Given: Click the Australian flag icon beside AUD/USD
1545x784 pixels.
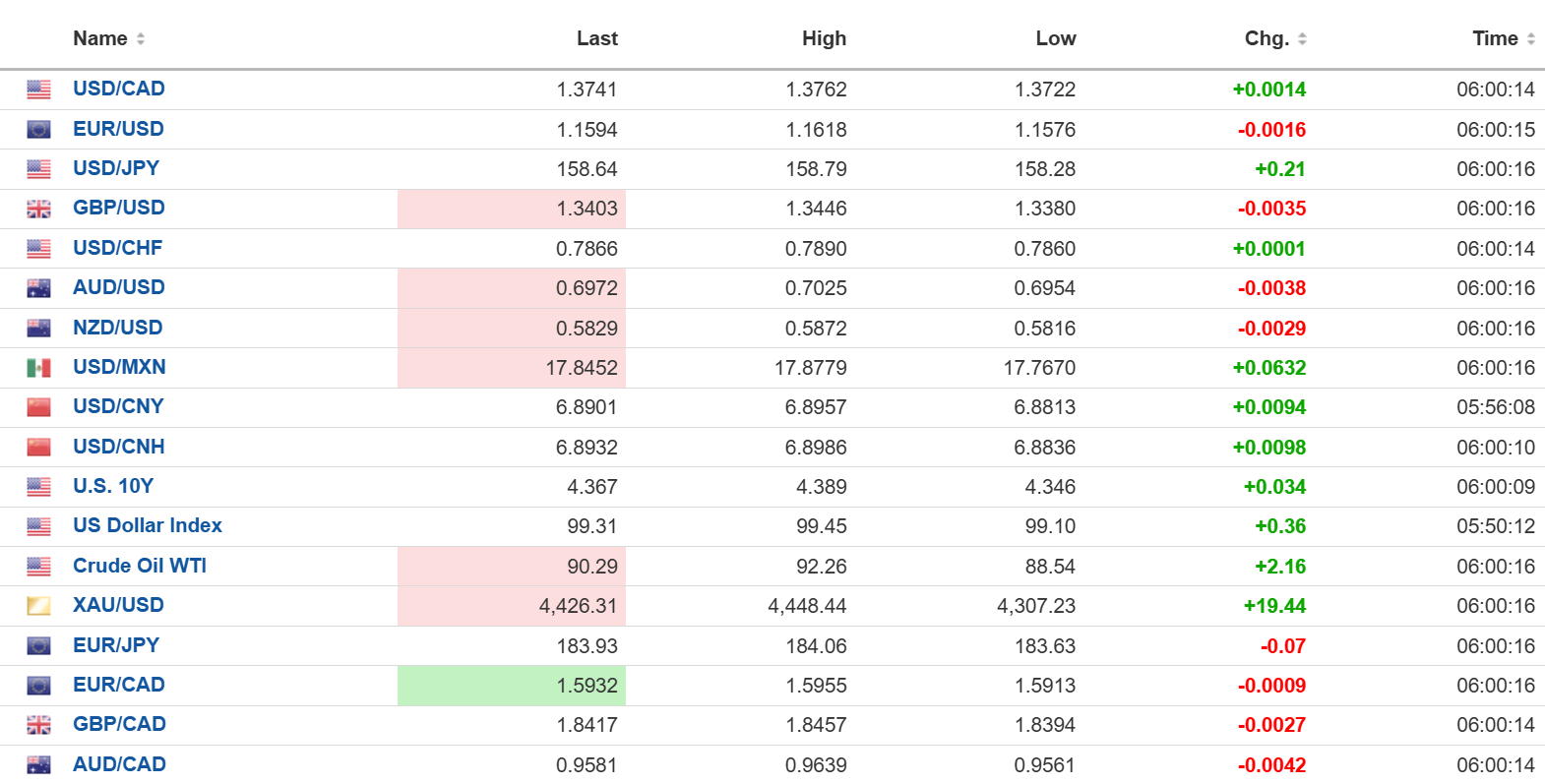Looking at the screenshot, I should [x=38, y=288].
